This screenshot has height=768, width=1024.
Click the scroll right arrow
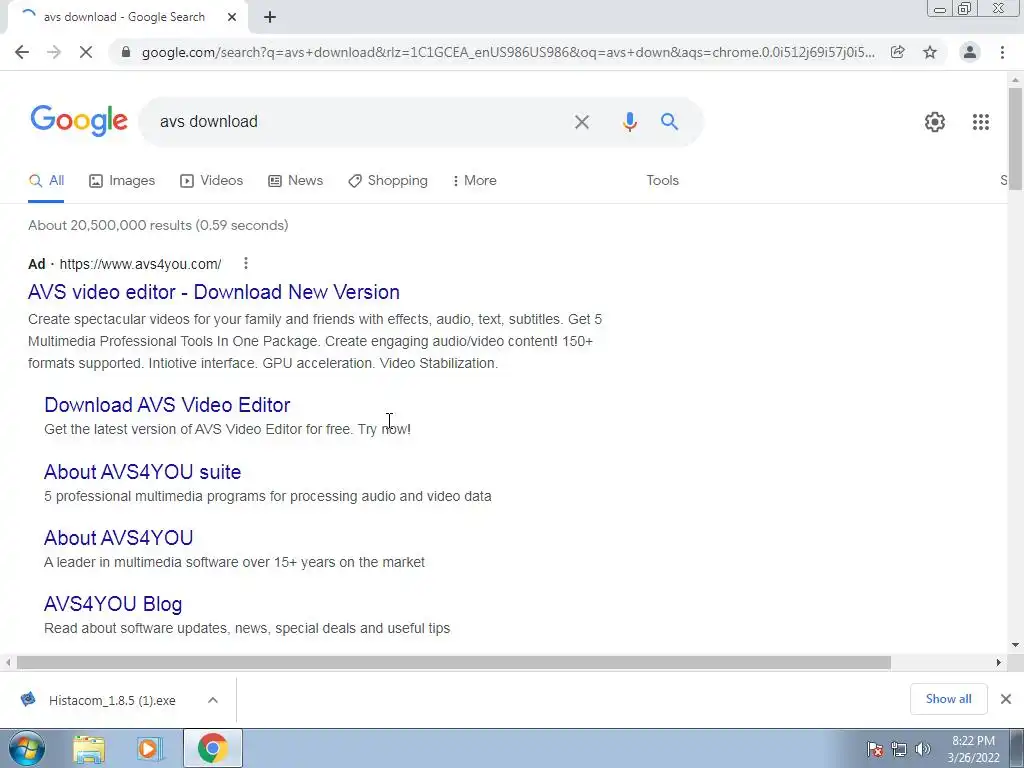tap(999, 663)
